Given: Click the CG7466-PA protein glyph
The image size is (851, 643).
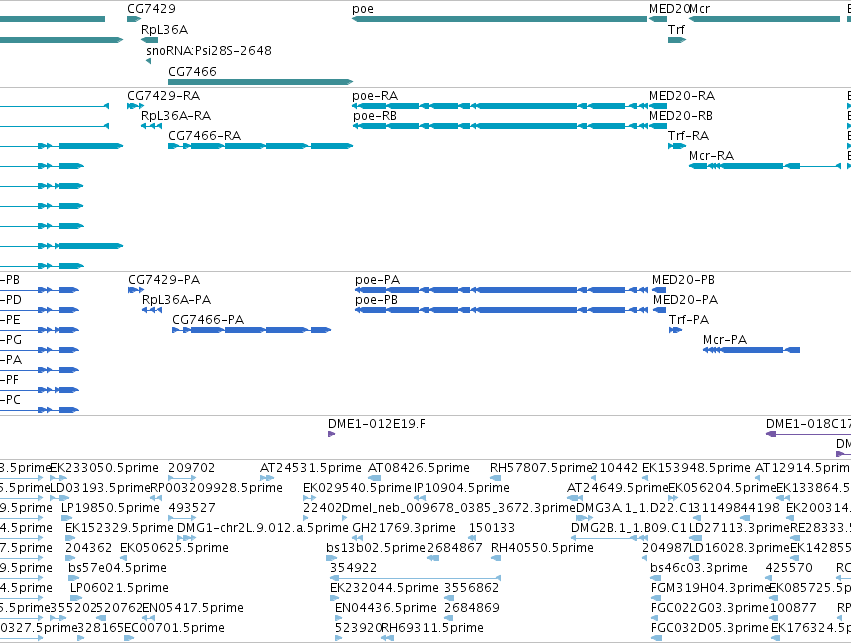Looking at the screenshot, I should click(x=251, y=330).
